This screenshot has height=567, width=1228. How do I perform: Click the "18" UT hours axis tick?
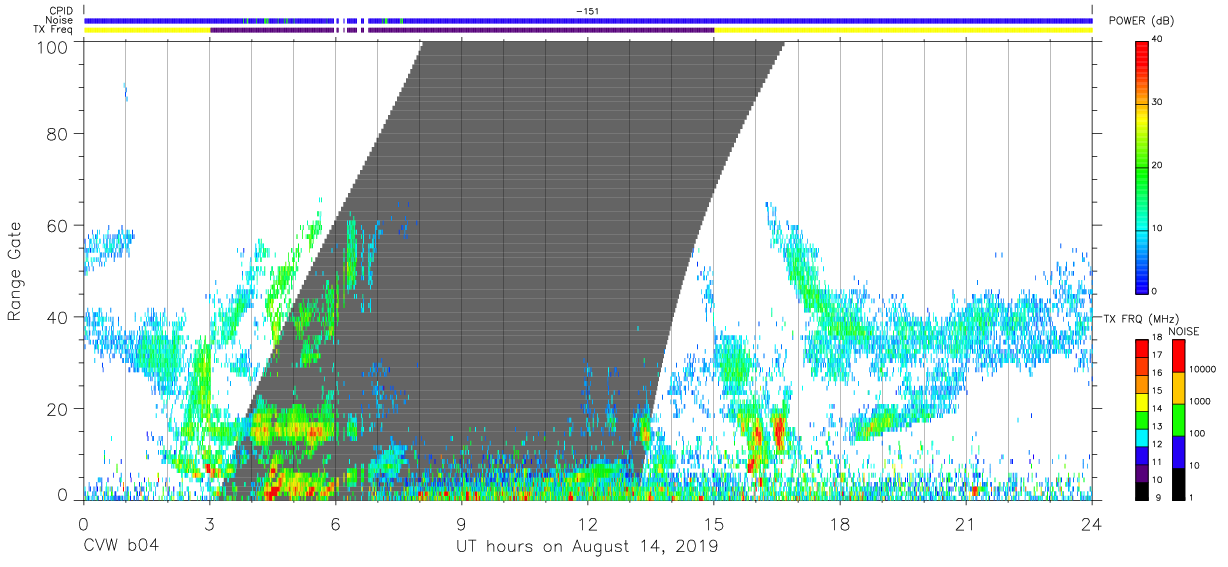coord(840,523)
